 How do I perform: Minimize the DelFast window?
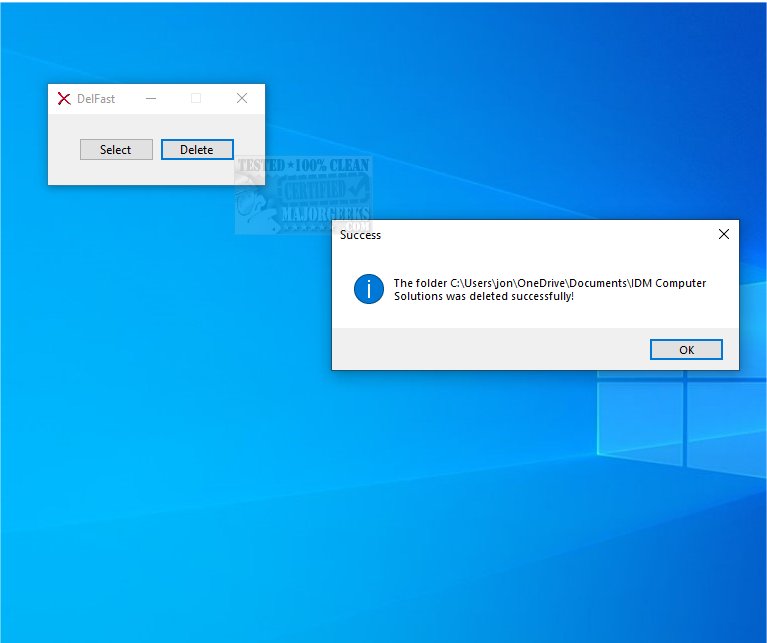pyautogui.click(x=151, y=98)
